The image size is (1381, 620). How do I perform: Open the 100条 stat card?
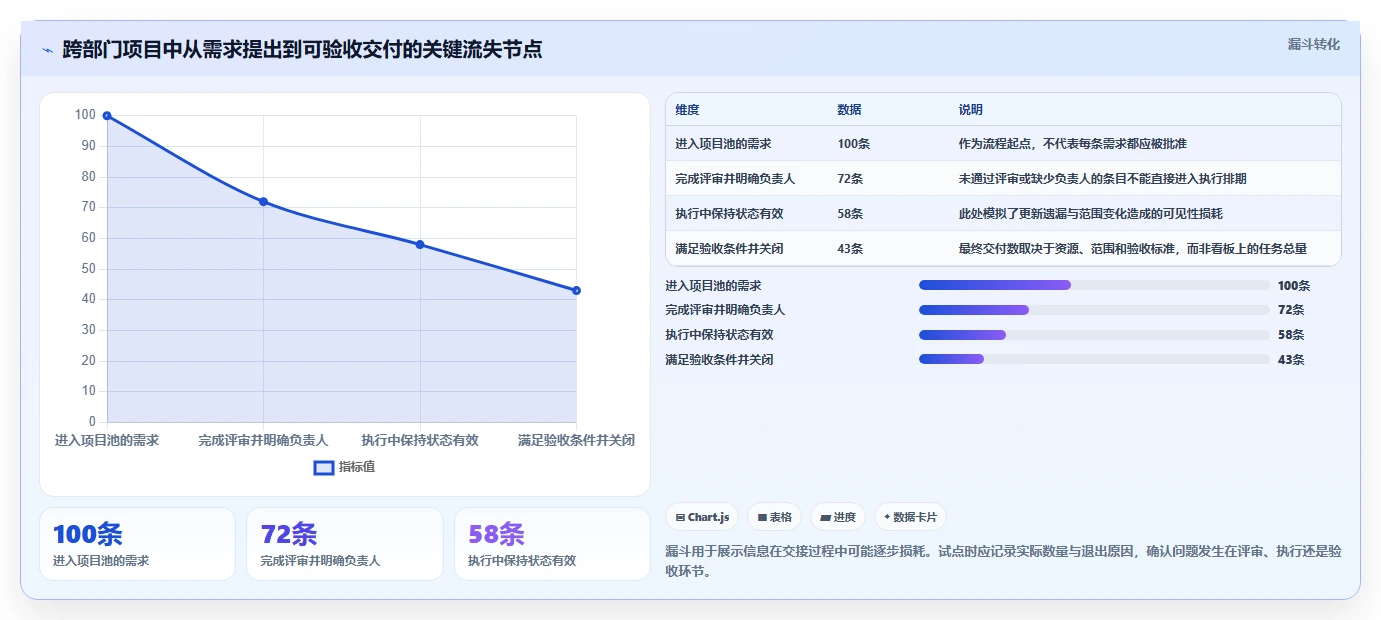click(138, 544)
